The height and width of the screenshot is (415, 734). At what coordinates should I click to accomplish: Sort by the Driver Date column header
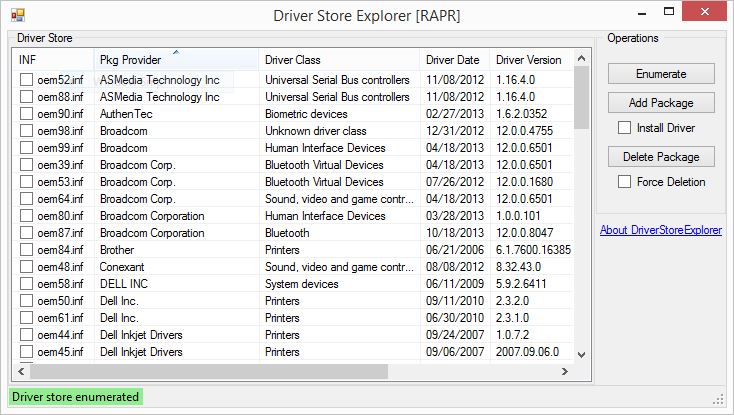click(x=455, y=59)
